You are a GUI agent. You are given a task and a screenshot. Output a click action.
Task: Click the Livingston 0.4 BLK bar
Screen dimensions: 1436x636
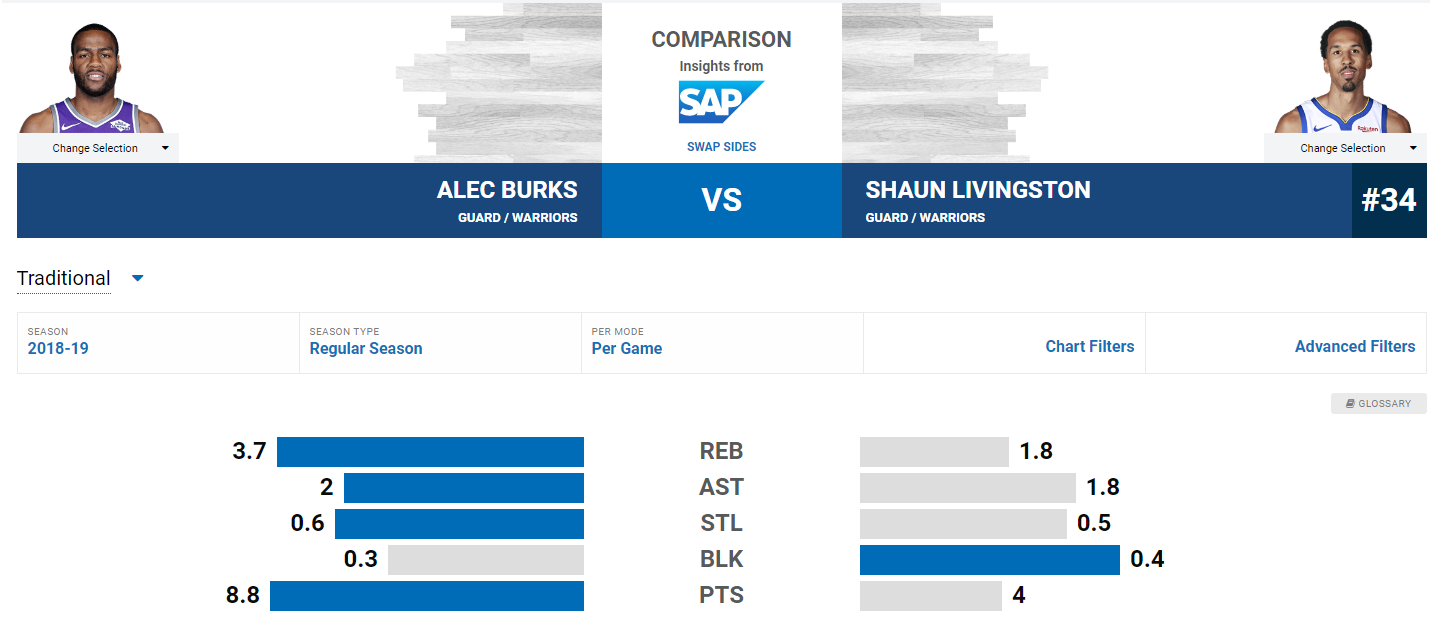click(x=990, y=560)
